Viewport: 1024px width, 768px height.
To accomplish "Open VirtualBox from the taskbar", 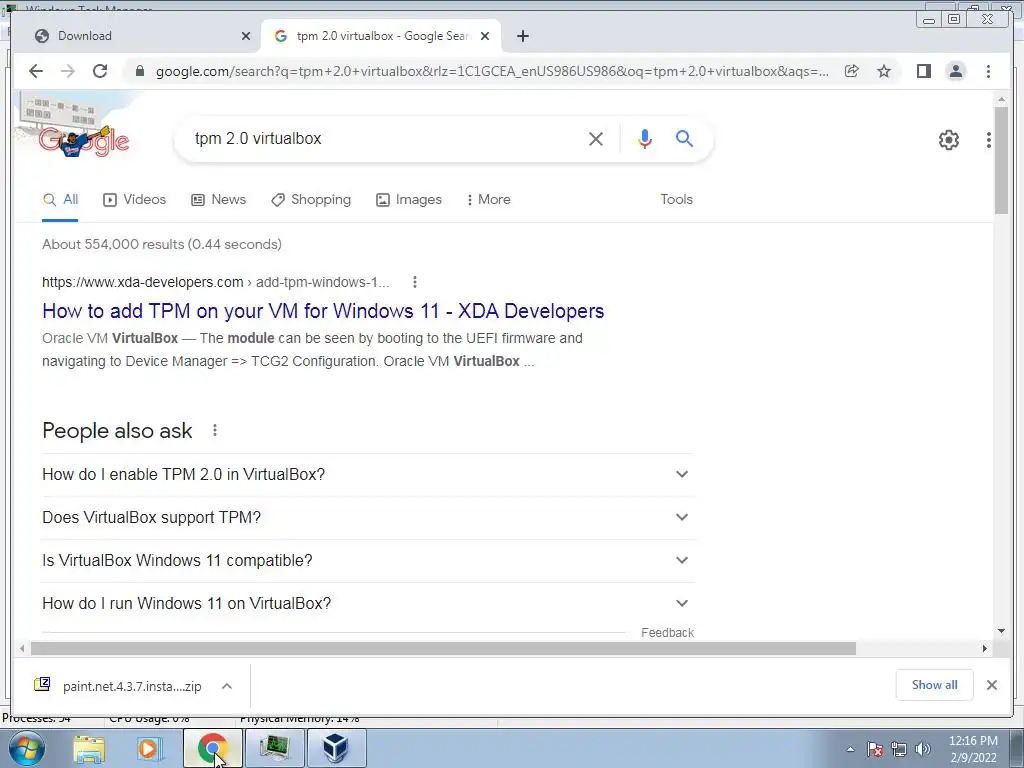I will click(336, 748).
